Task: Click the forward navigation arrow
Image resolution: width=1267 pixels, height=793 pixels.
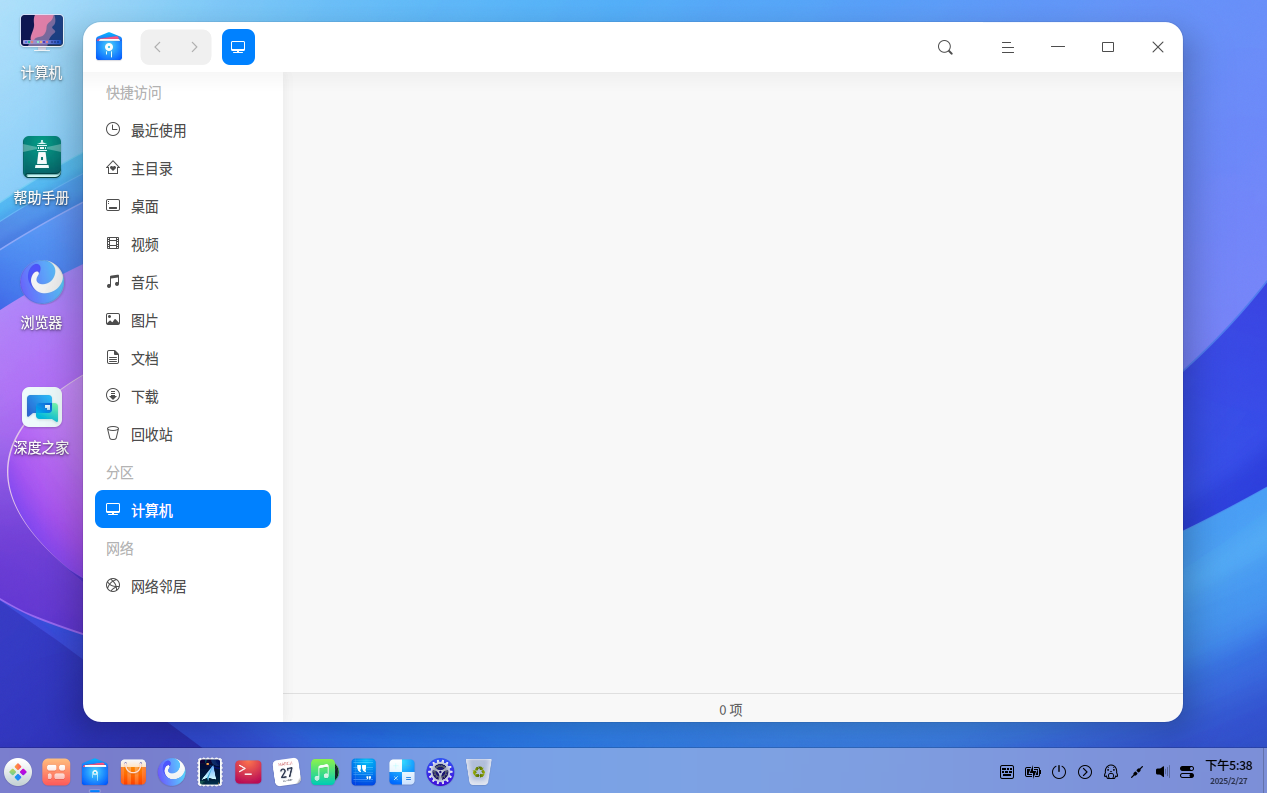Action: [x=194, y=47]
